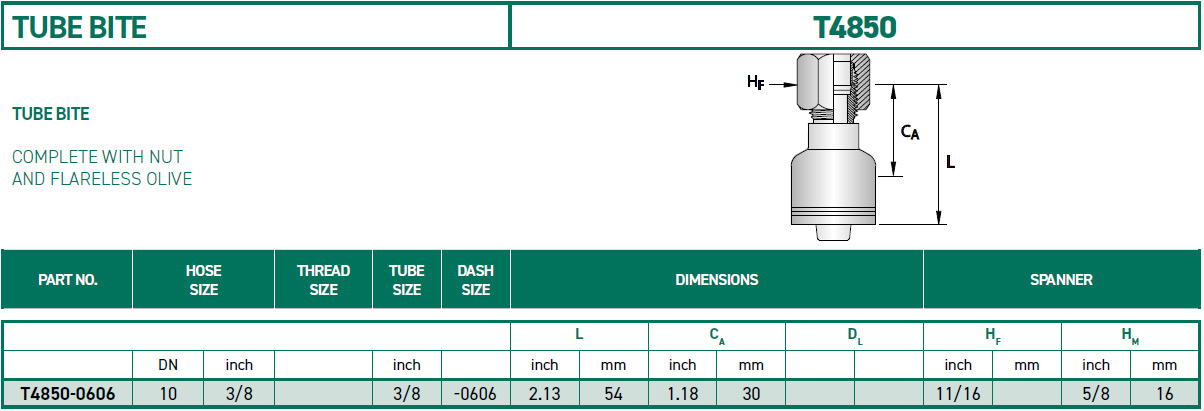The width and height of the screenshot is (1204, 411).
Task: Click the HM inch value 5/8
Action: [1096, 394]
